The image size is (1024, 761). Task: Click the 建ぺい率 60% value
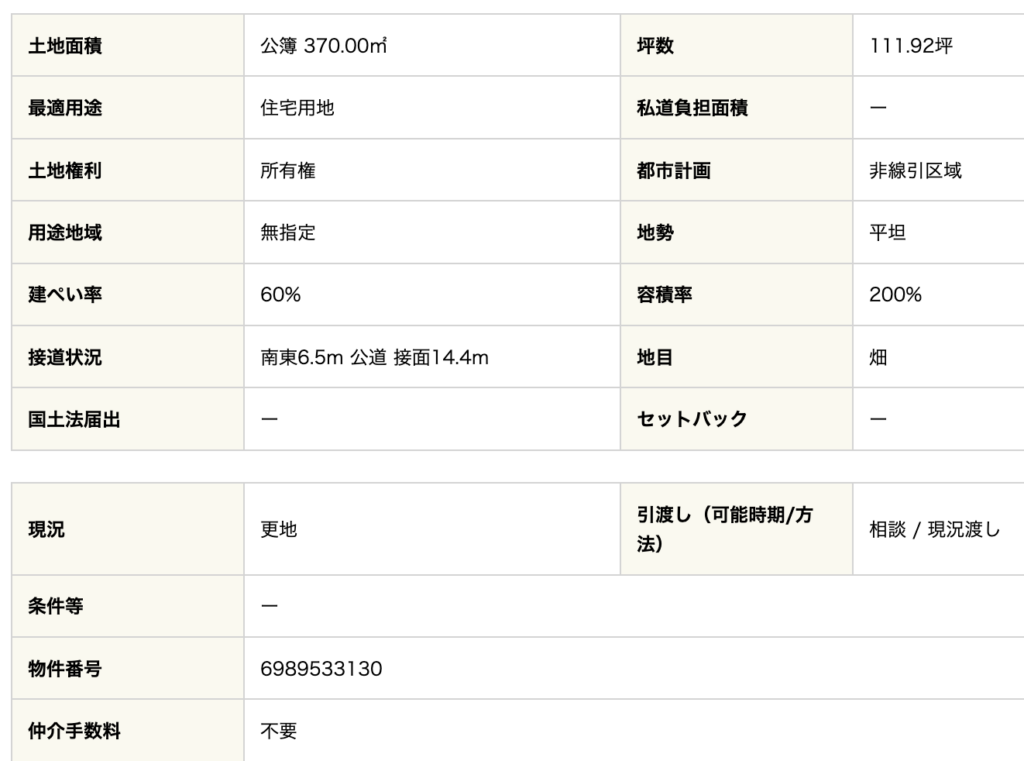pos(280,295)
